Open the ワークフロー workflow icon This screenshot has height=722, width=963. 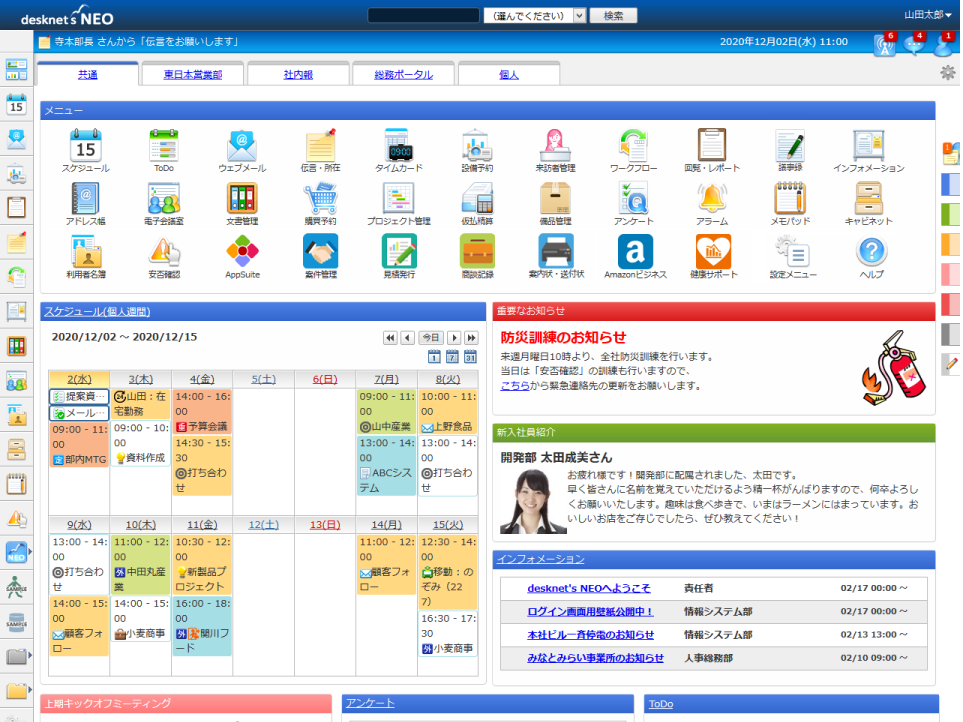coord(633,146)
